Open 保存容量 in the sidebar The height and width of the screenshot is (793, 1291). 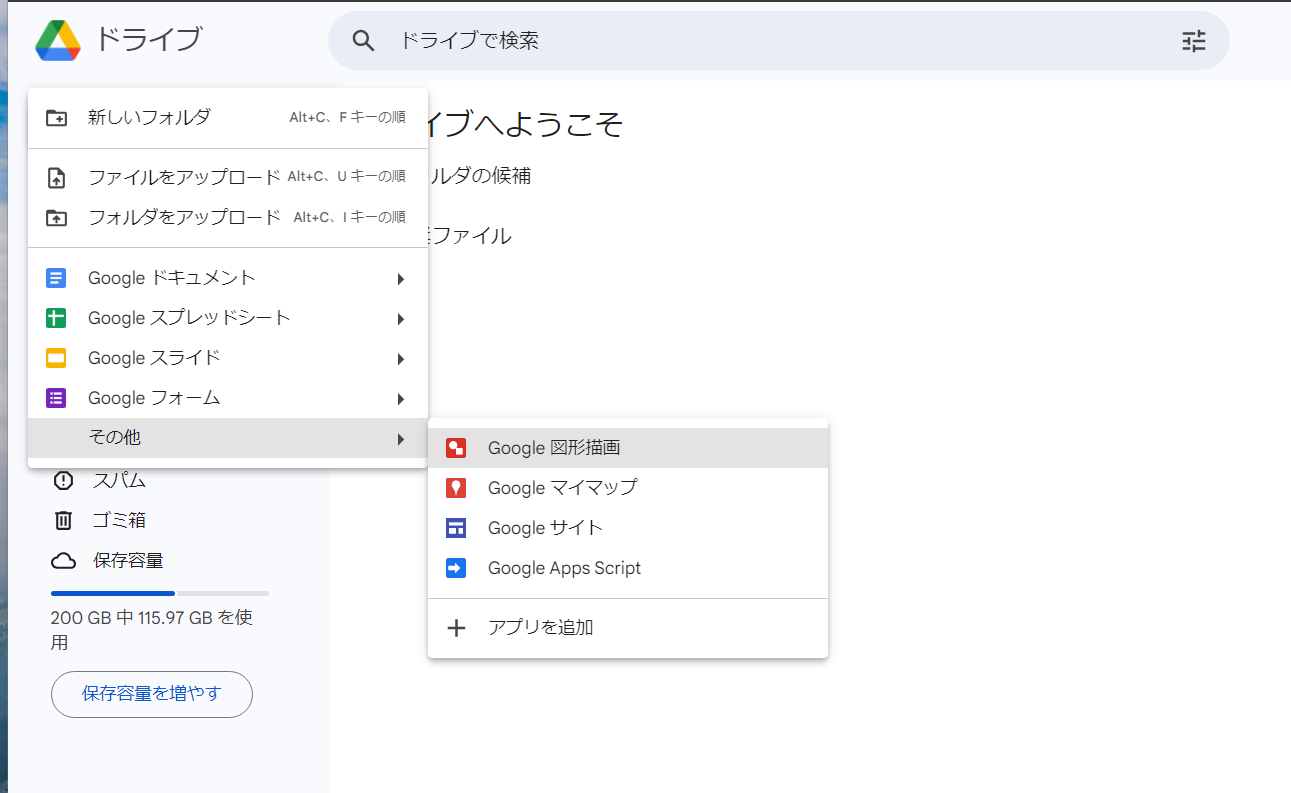[x=128, y=560]
